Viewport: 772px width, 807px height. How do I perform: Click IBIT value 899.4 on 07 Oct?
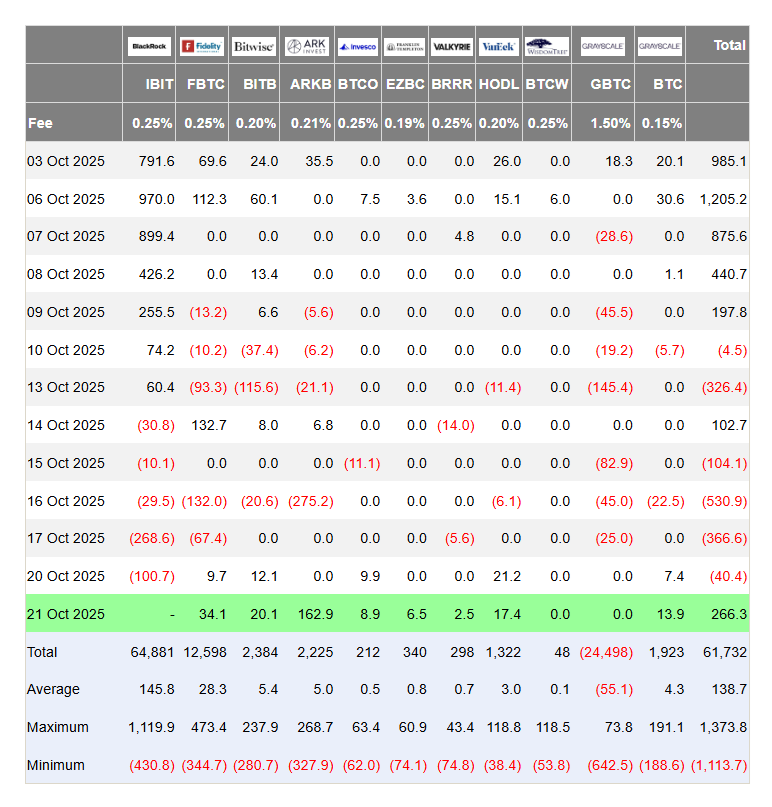click(156, 236)
